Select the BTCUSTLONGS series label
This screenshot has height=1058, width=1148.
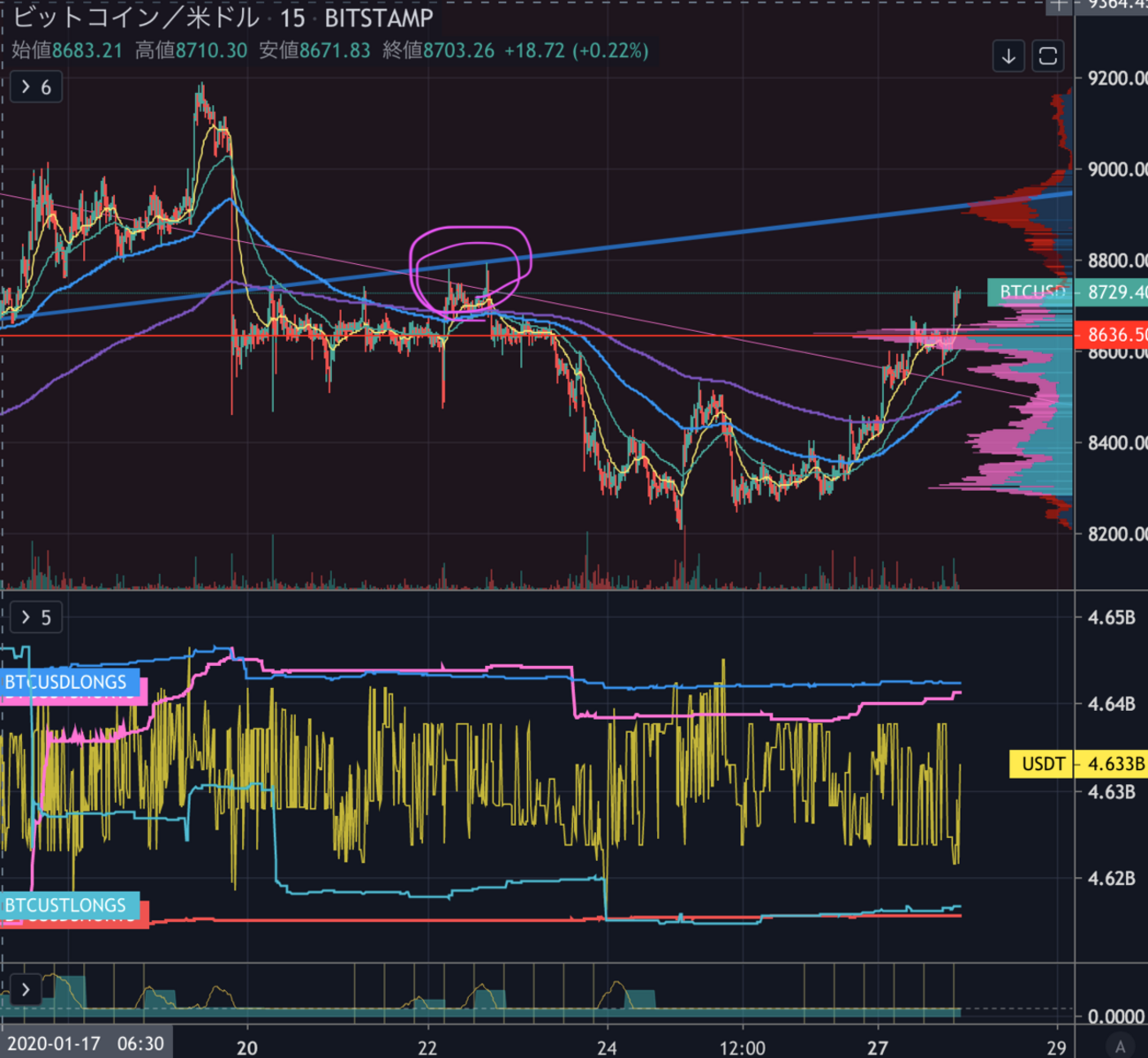coord(67,905)
